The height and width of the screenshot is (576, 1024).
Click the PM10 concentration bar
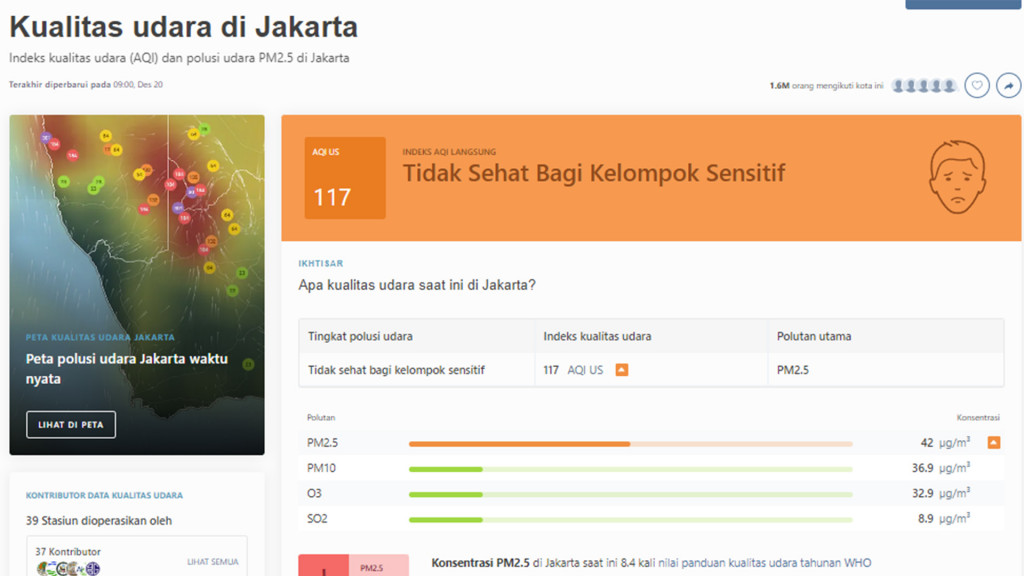[630, 469]
